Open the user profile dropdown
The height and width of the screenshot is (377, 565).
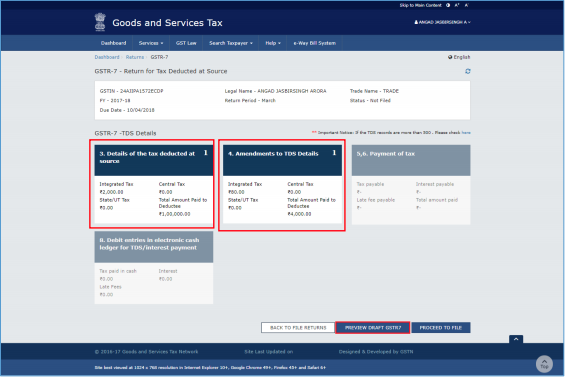pos(442,22)
